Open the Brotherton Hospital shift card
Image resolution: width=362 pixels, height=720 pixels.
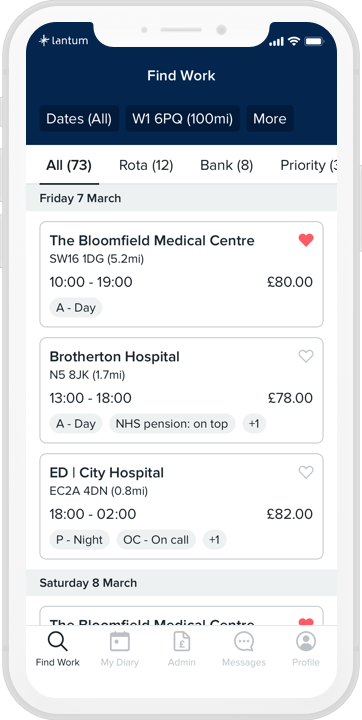pyautogui.click(x=181, y=390)
